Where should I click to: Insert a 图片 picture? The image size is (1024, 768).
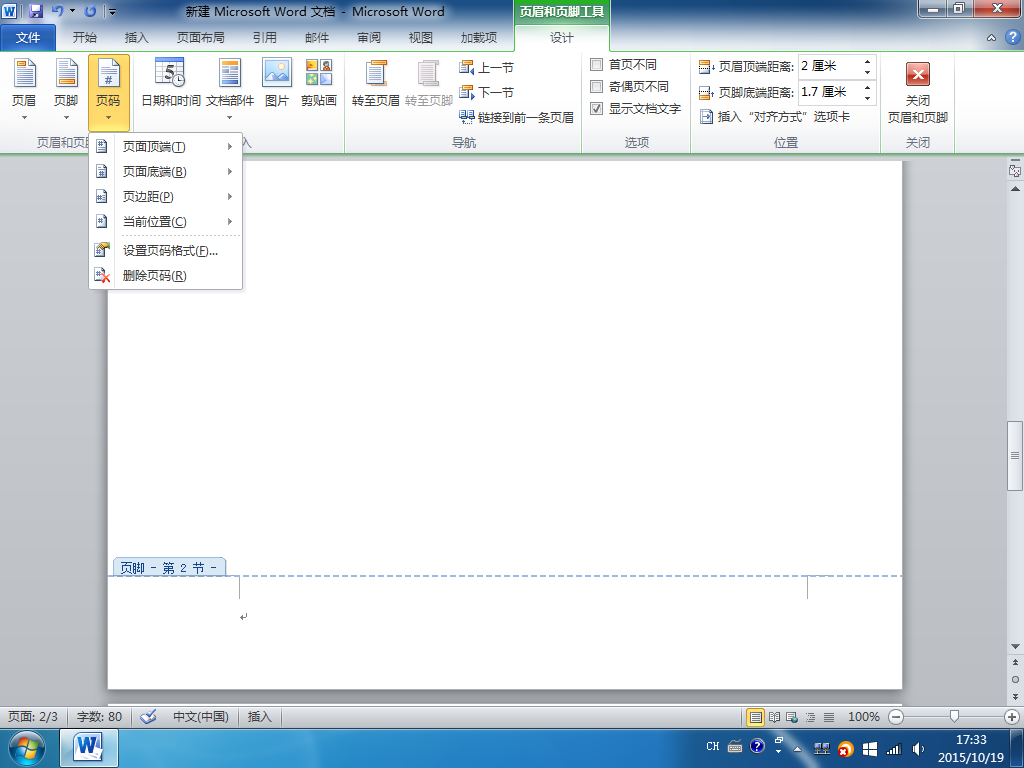(277, 82)
